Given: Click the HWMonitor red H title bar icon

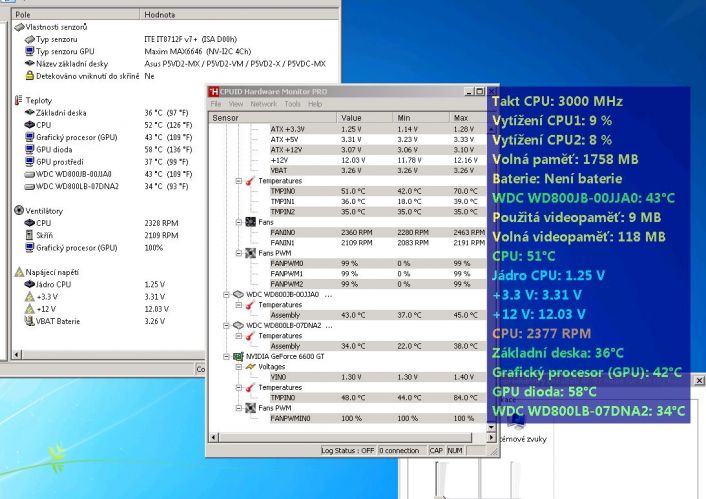Looking at the screenshot, I should tap(213, 91).
